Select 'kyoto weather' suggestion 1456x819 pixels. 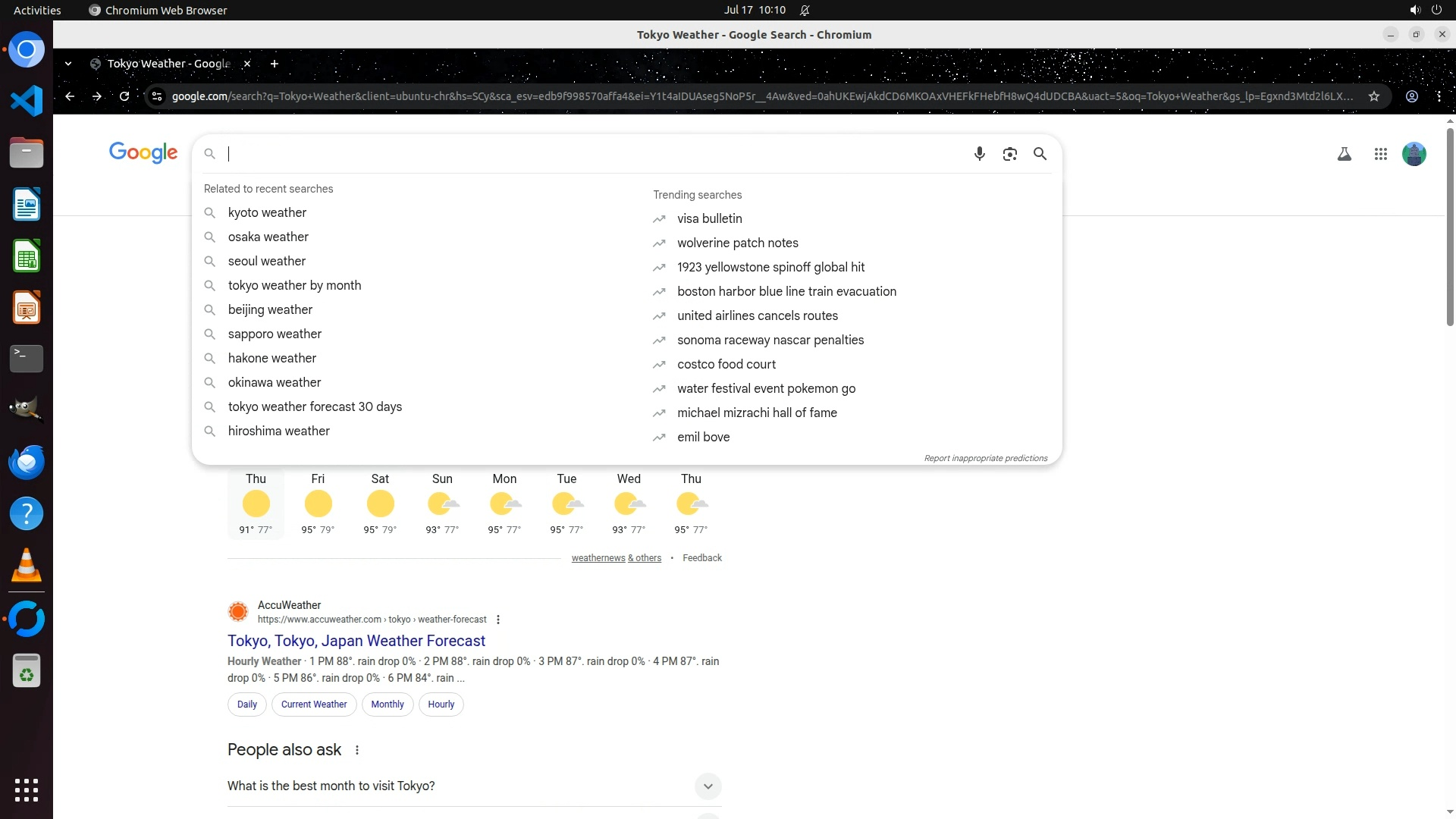[267, 212]
